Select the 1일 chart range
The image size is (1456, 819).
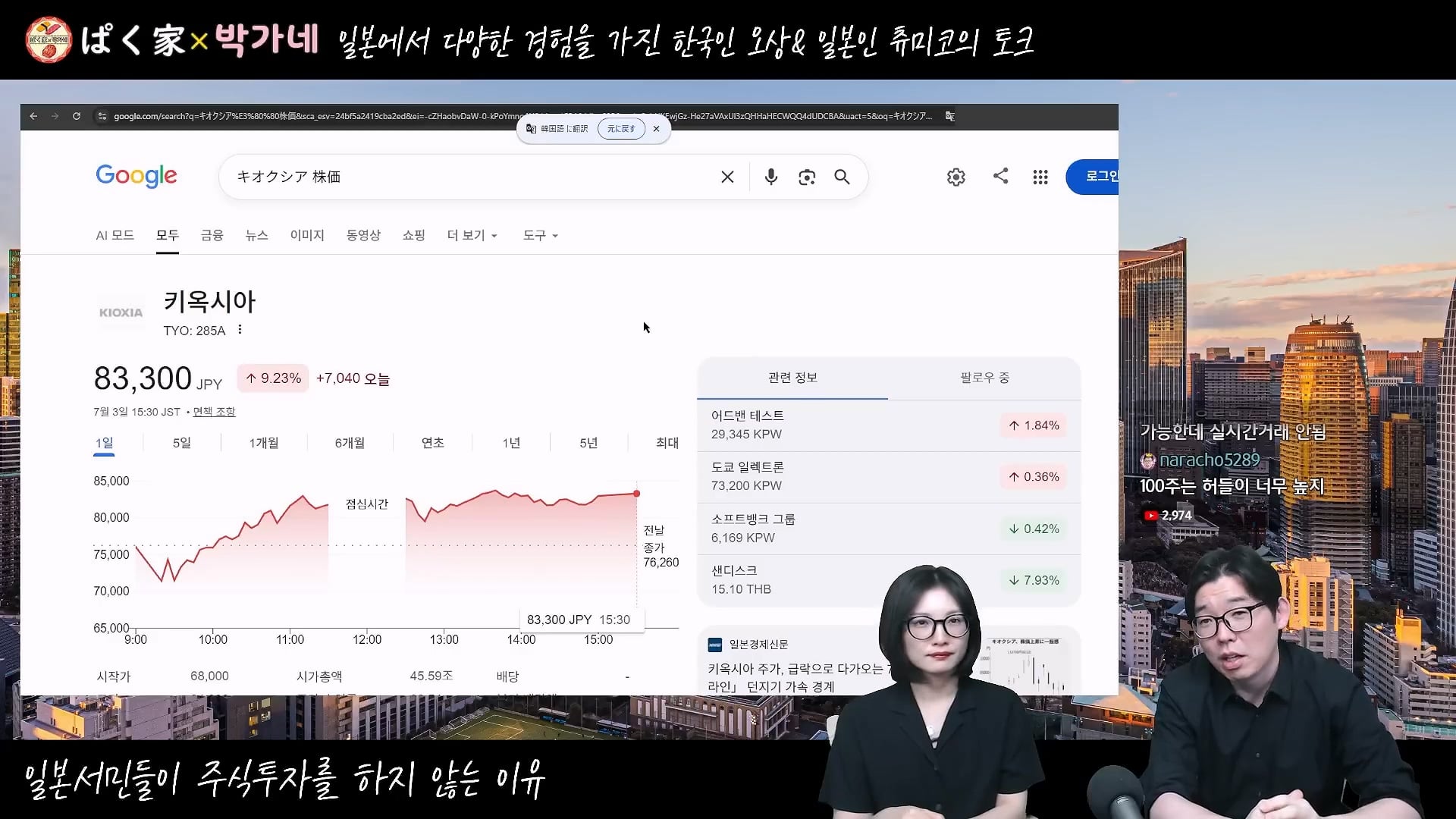(x=104, y=443)
